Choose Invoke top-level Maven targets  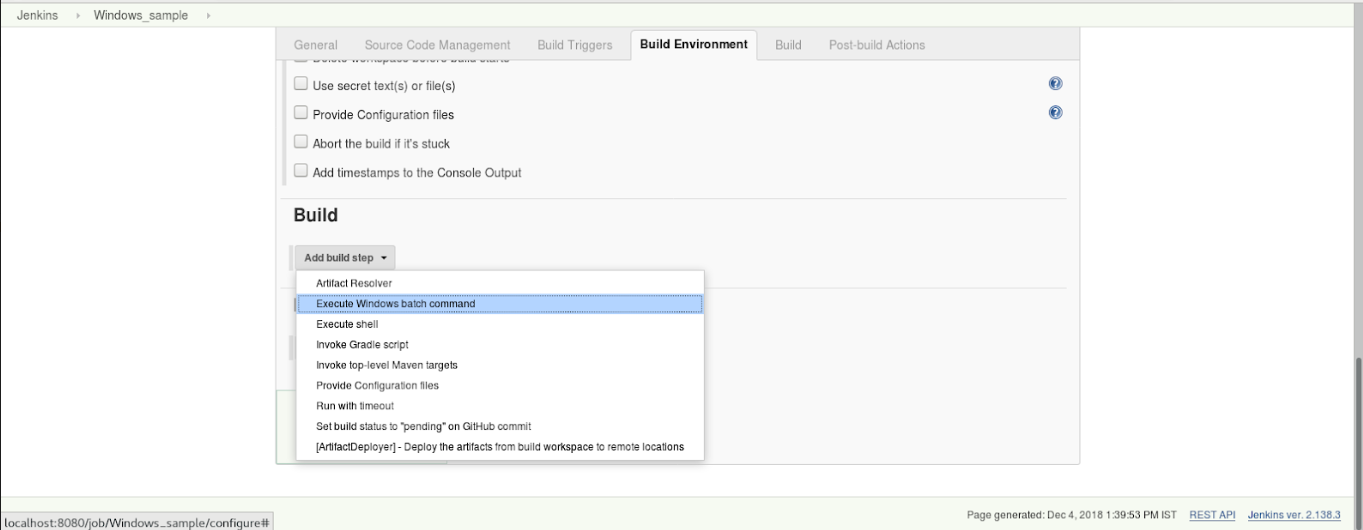point(500,365)
